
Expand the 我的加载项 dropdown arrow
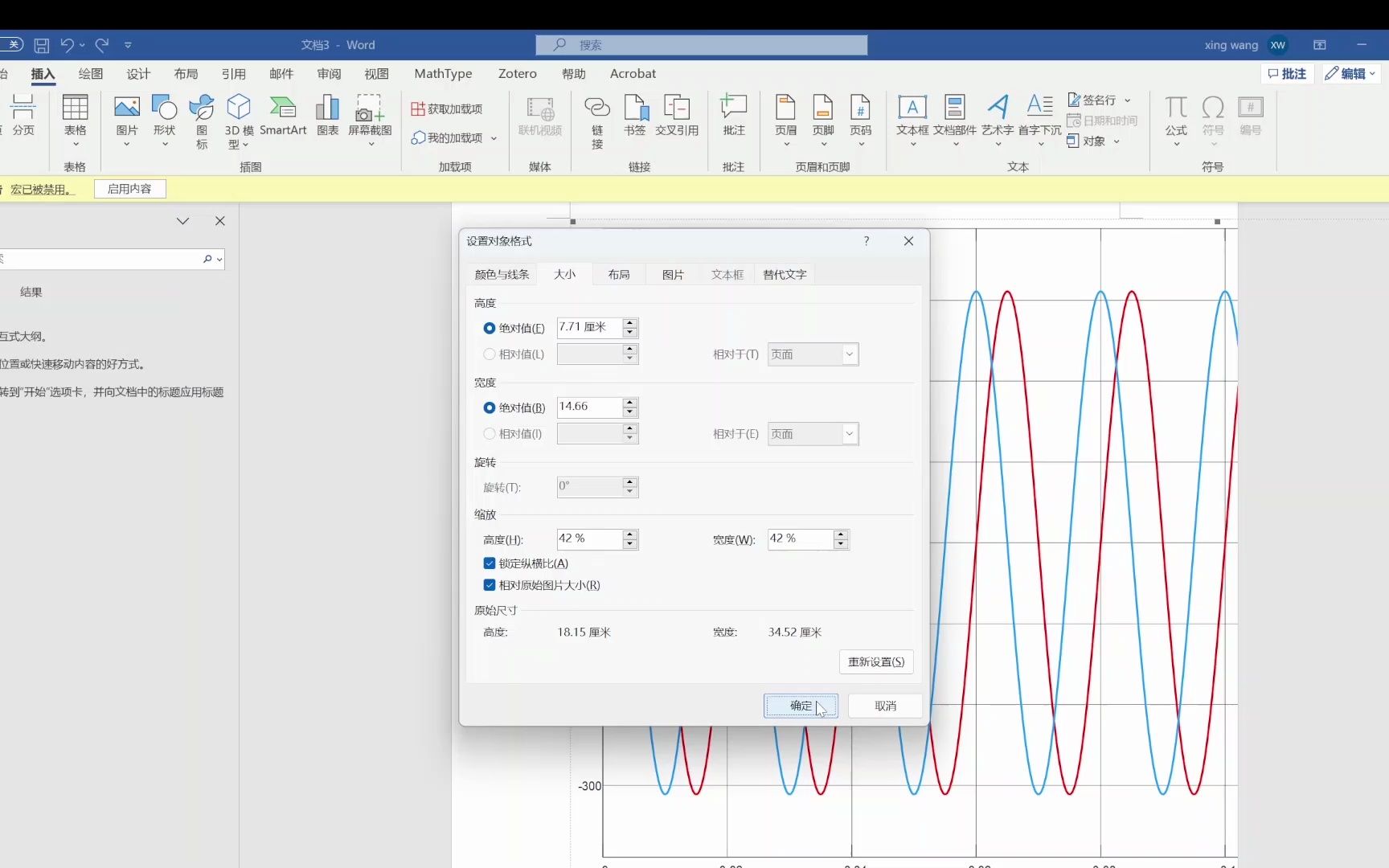point(494,138)
